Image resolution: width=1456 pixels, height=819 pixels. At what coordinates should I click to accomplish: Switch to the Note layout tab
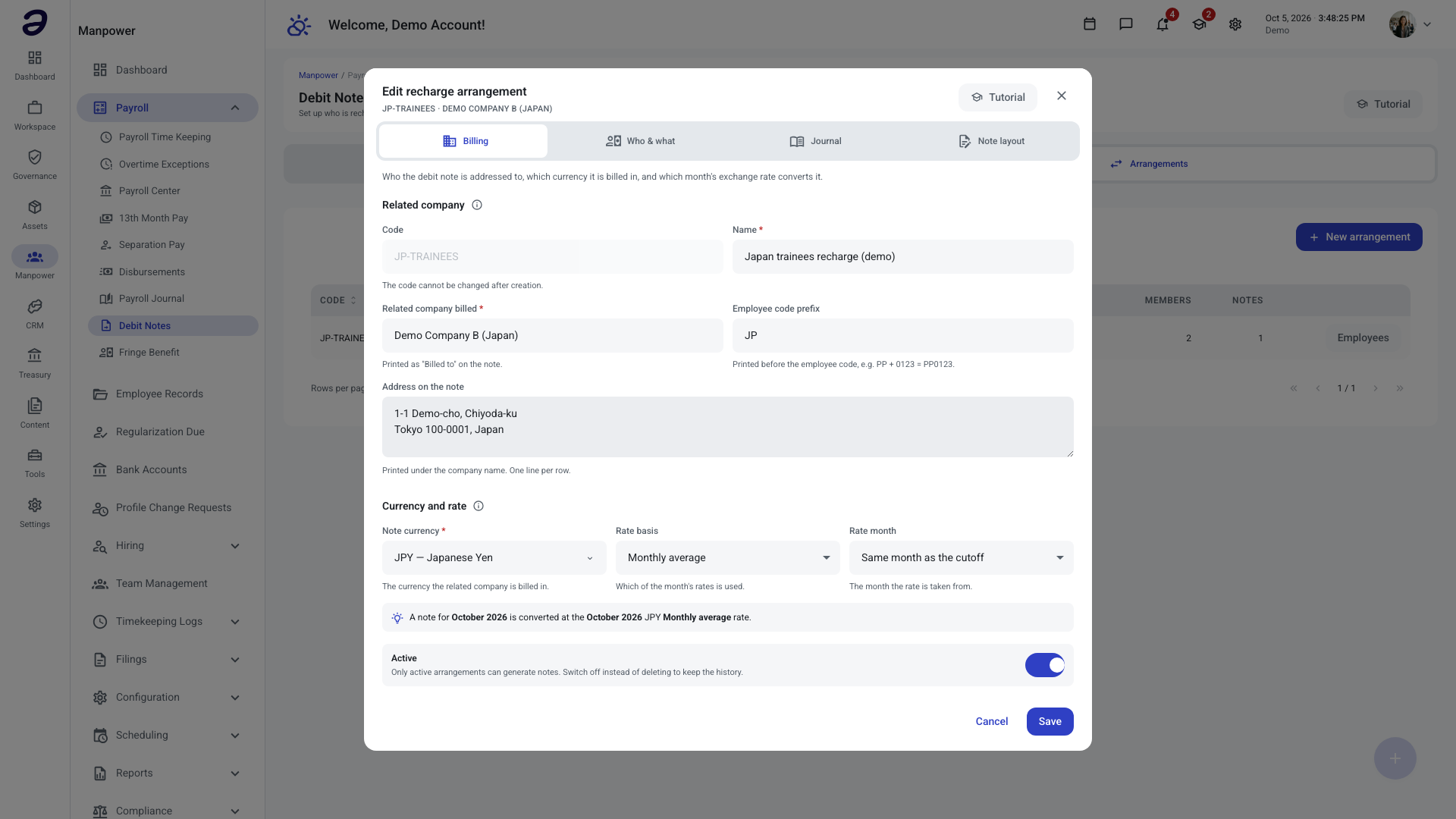coord(991,141)
